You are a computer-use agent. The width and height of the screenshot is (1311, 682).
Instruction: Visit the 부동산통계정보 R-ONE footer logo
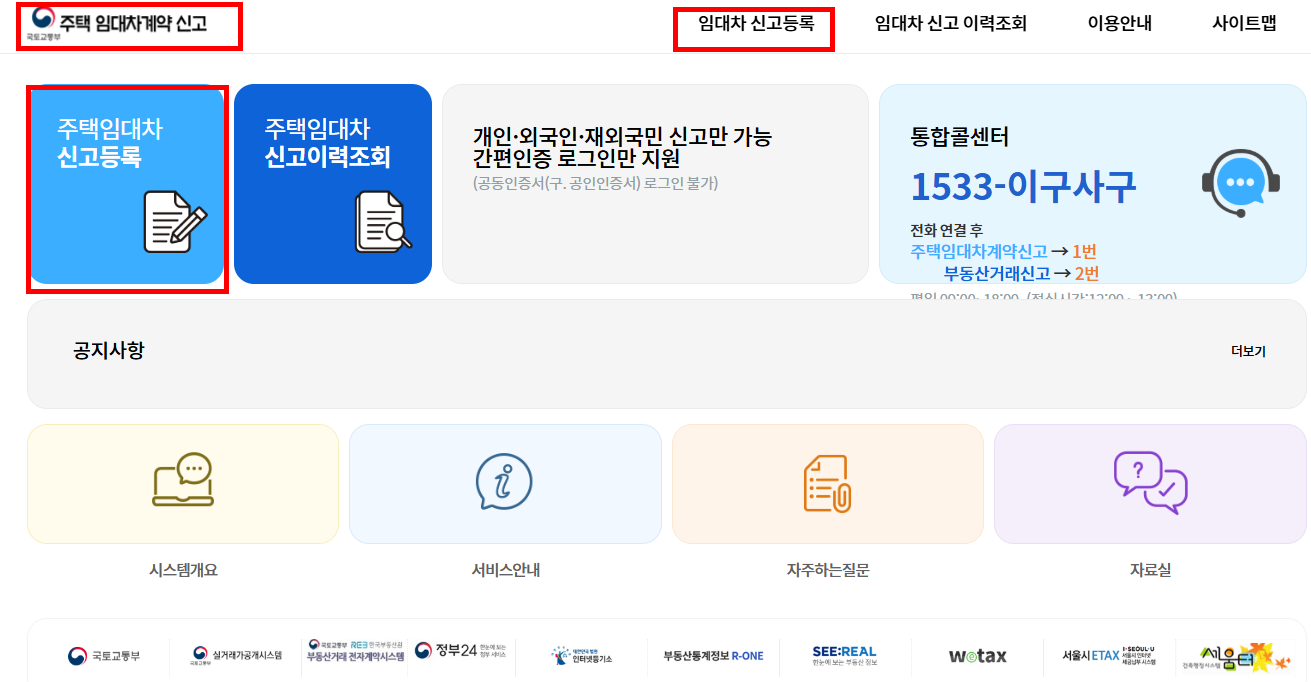(713, 656)
